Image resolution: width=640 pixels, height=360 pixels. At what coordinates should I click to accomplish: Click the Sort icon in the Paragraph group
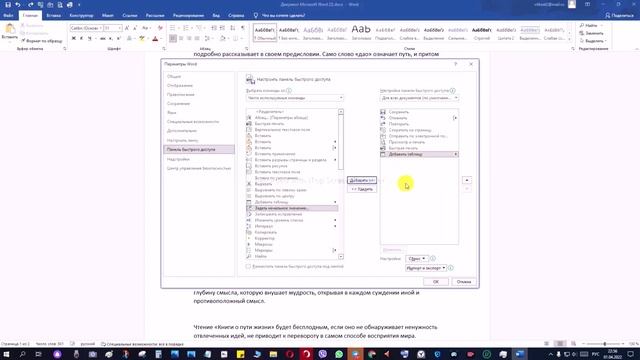point(233,28)
